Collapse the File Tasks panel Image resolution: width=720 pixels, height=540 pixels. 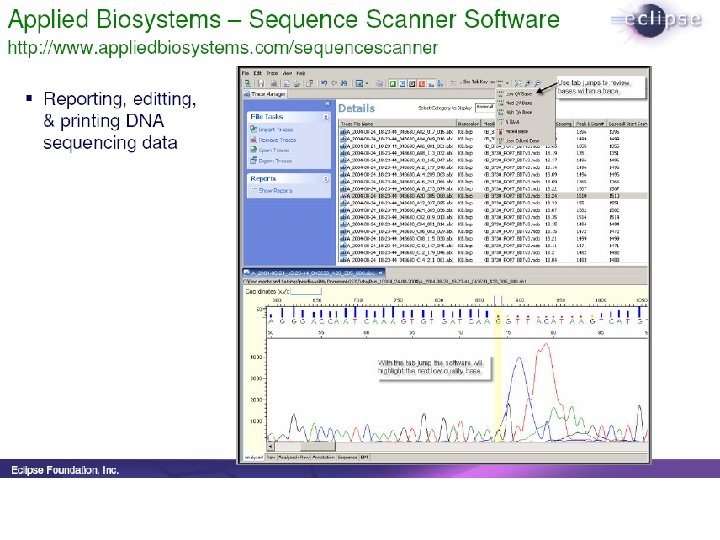(x=326, y=117)
